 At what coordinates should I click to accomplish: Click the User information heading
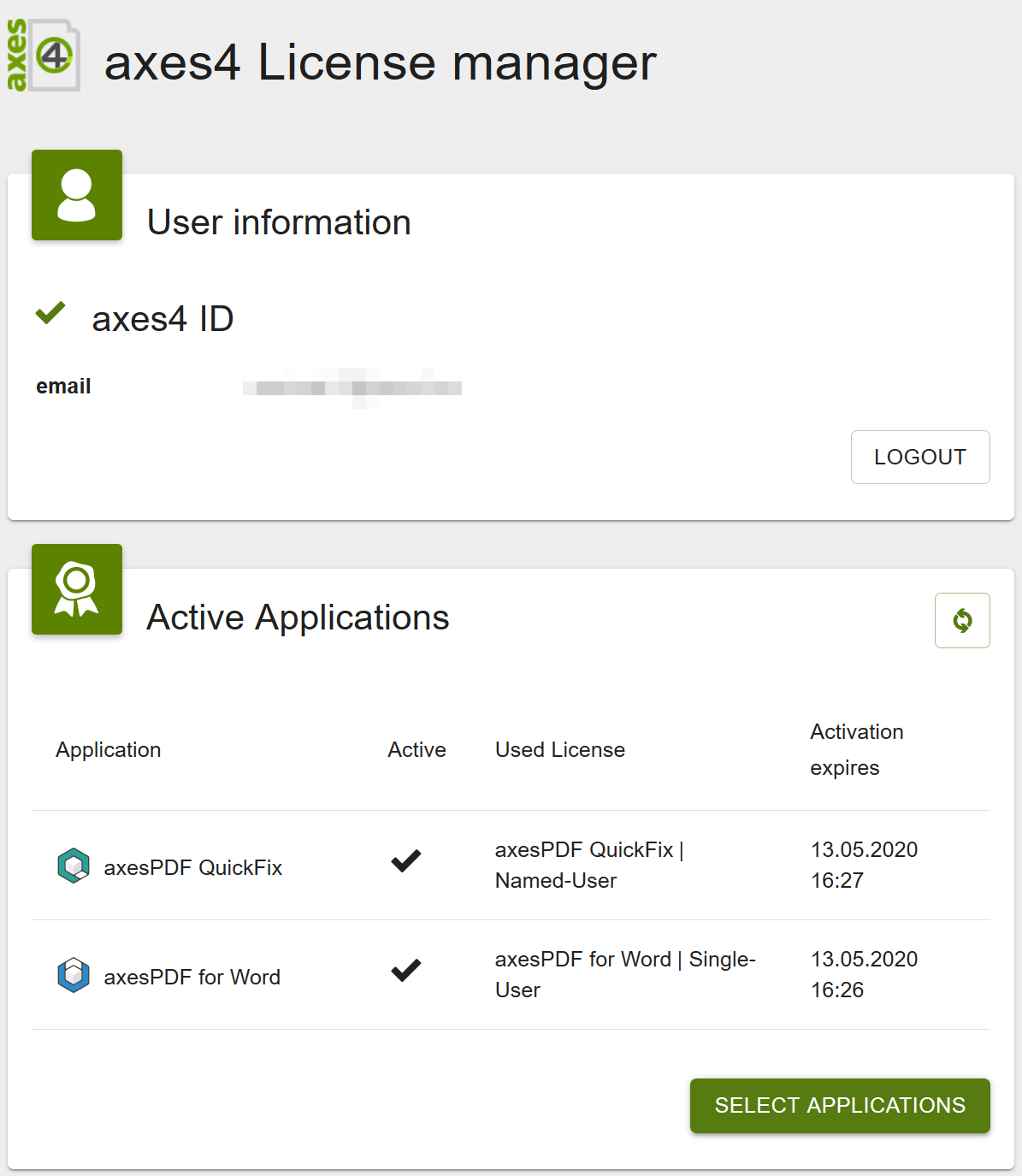click(279, 222)
